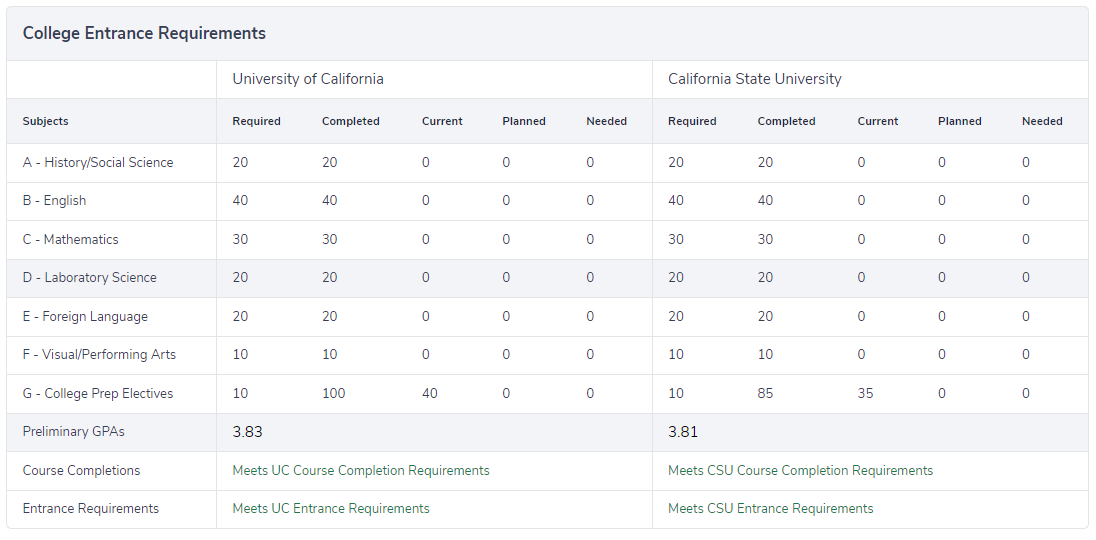
Task: Click the College Entrance Requirements heading
Action: pos(144,33)
